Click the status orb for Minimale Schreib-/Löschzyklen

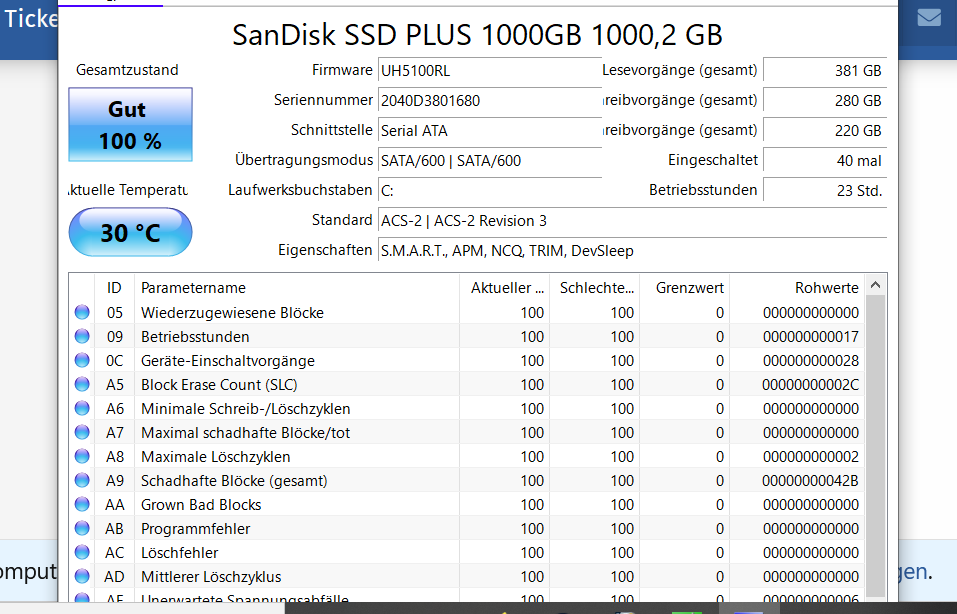[x=82, y=408]
